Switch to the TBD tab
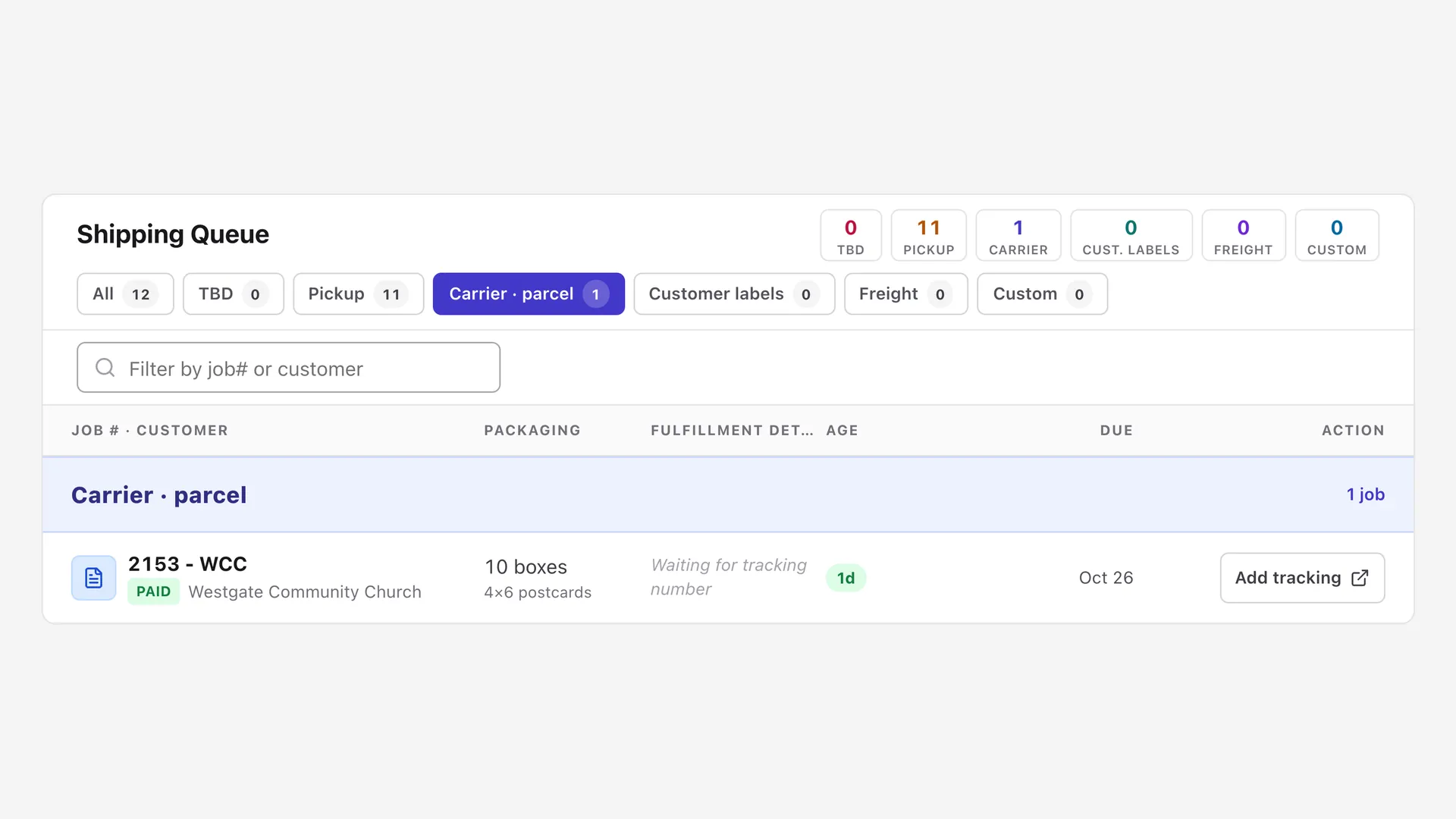The height and width of the screenshot is (819, 1456). tap(233, 293)
